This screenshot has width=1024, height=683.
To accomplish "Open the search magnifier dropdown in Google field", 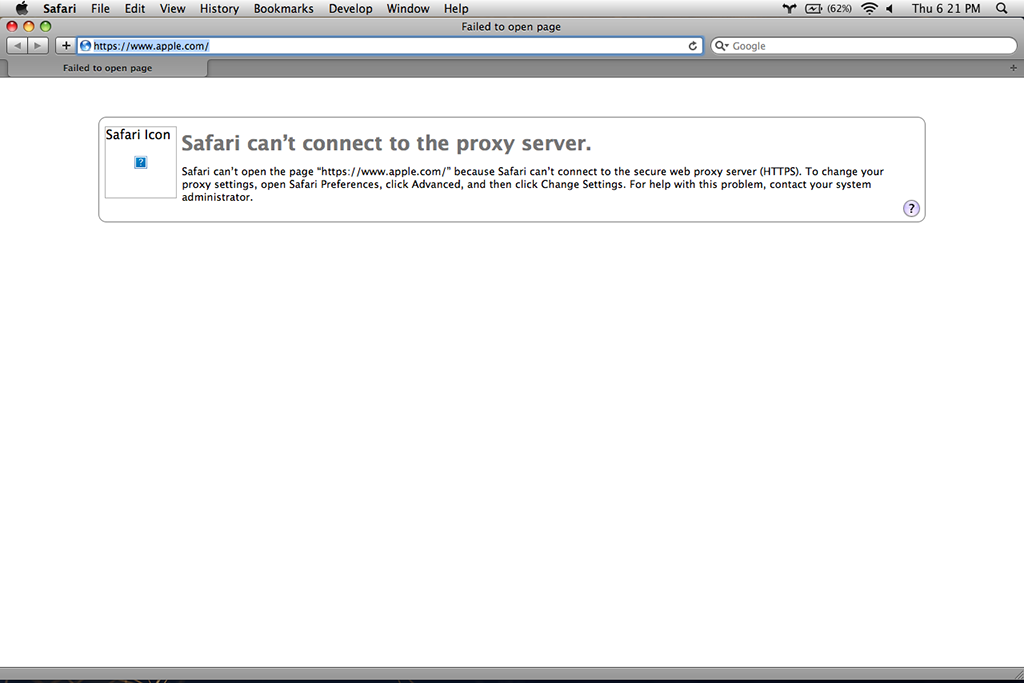I will click(721, 46).
